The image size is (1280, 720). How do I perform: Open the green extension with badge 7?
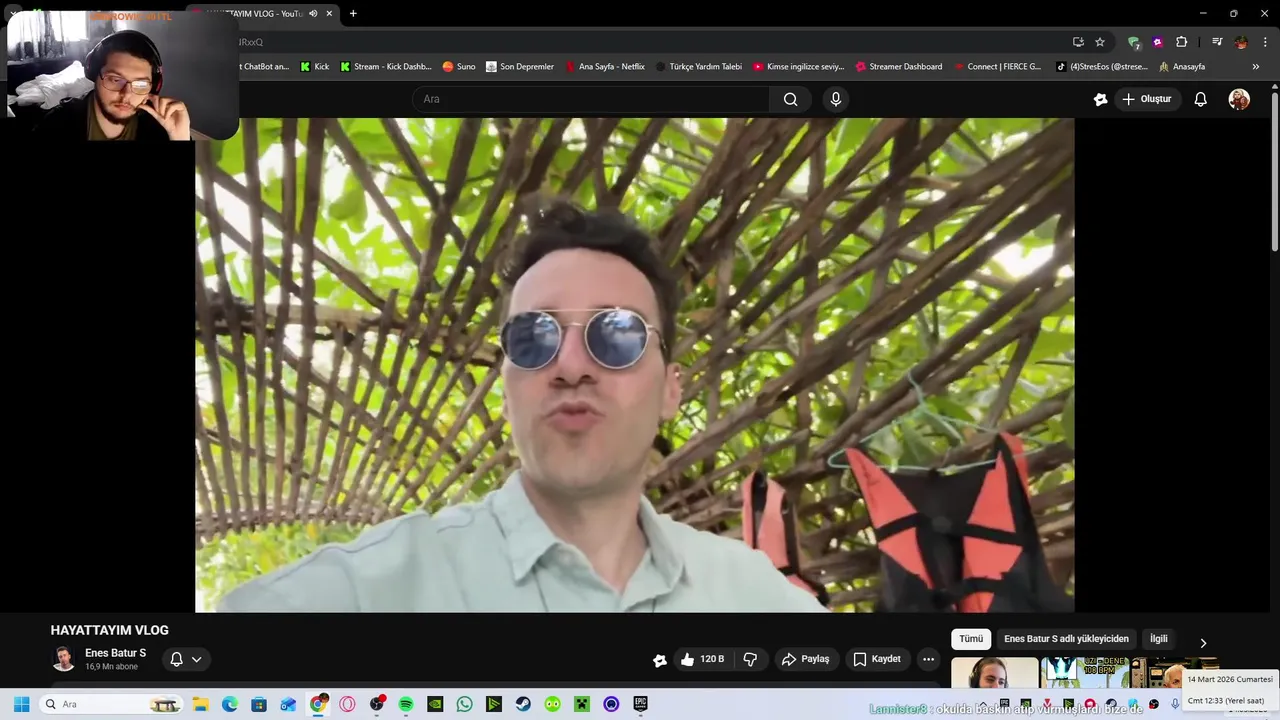1133,42
